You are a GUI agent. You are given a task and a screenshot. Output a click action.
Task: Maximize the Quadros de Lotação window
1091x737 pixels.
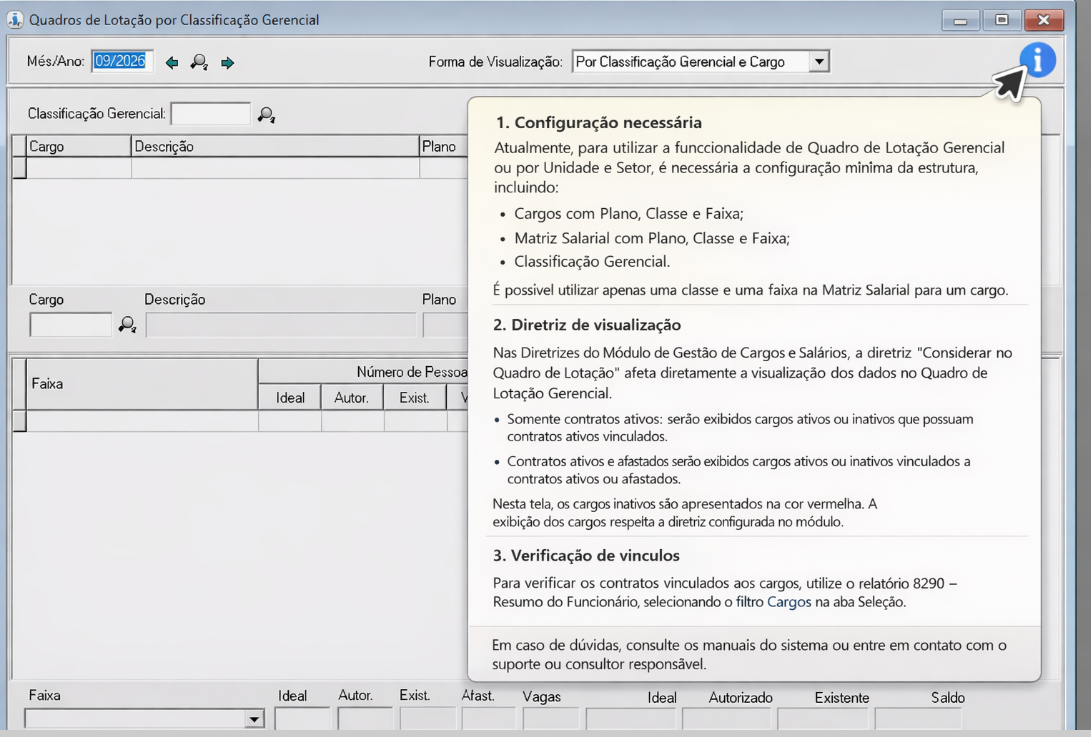[x=1000, y=20]
